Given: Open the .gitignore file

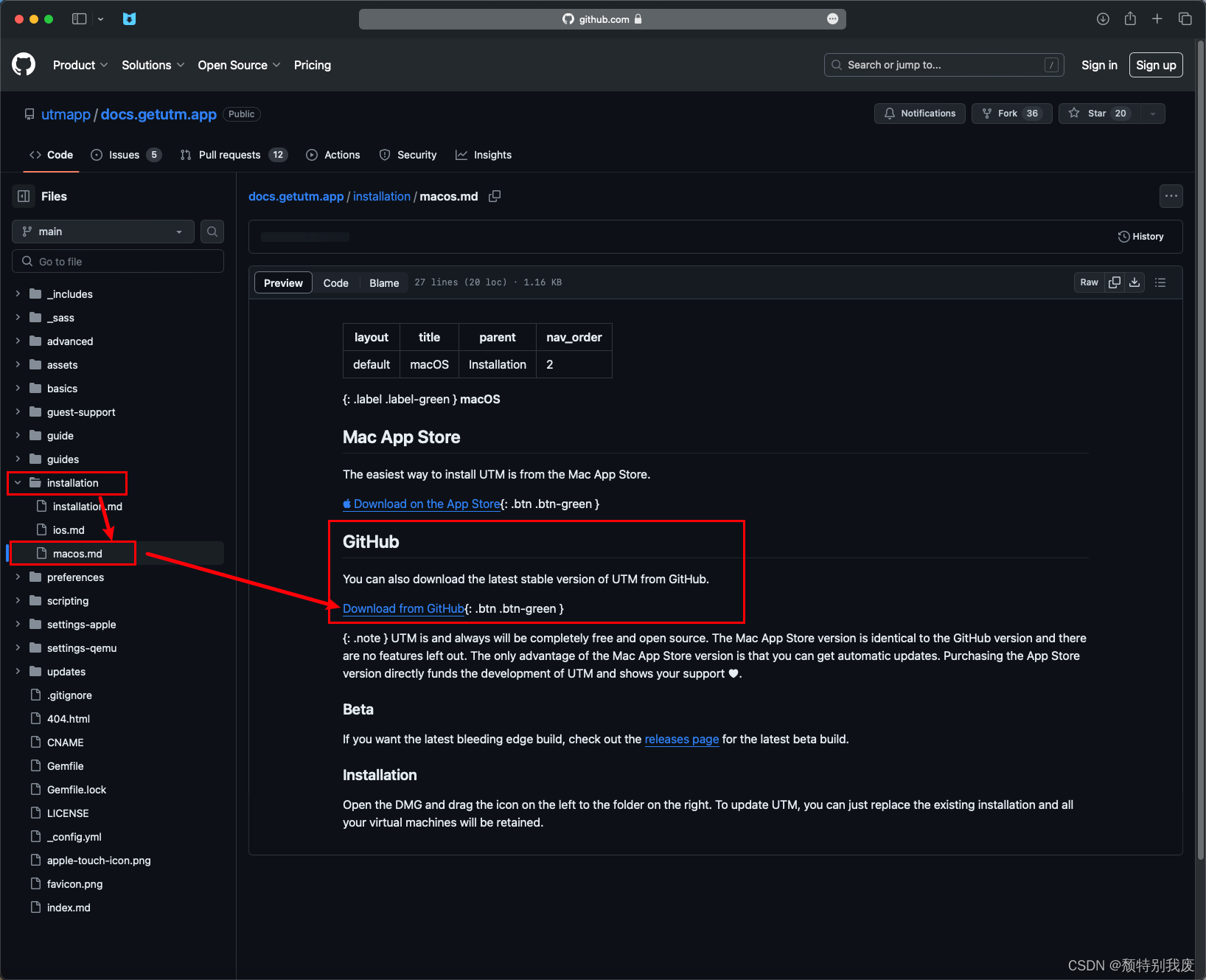Looking at the screenshot, I should point(69,695).
